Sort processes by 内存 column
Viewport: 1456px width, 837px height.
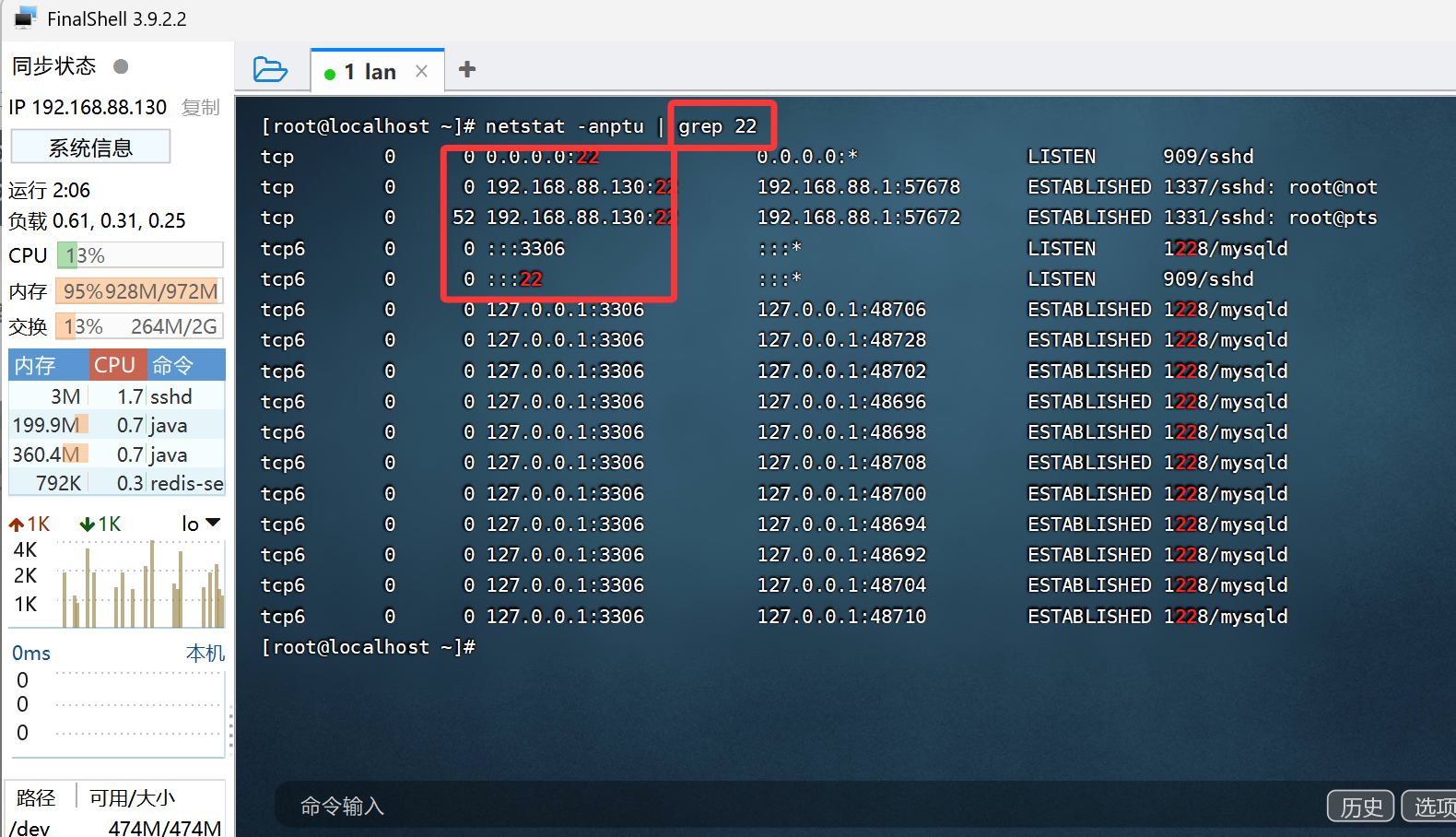point(50,365)
